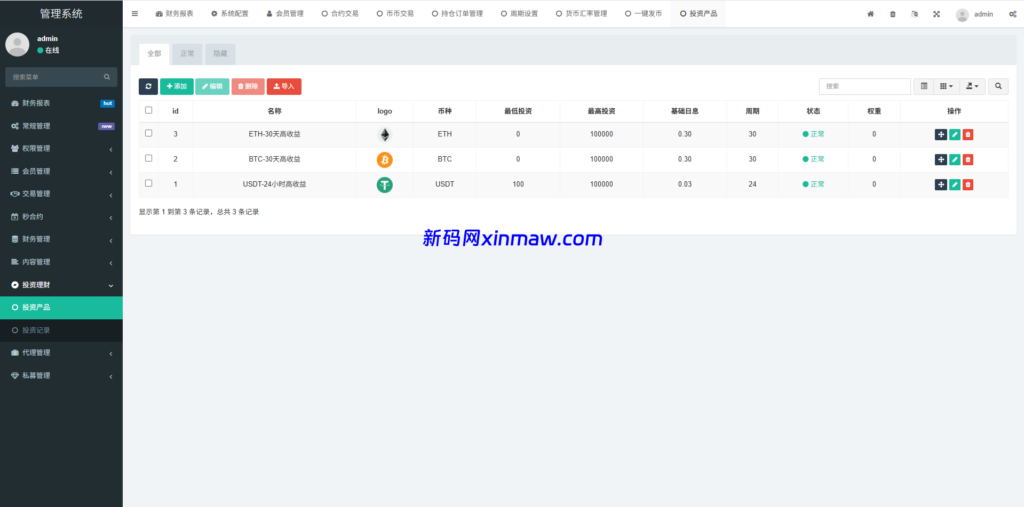Click the refresh table button
Screen dimensions: 1024x507
click(148, 86)
